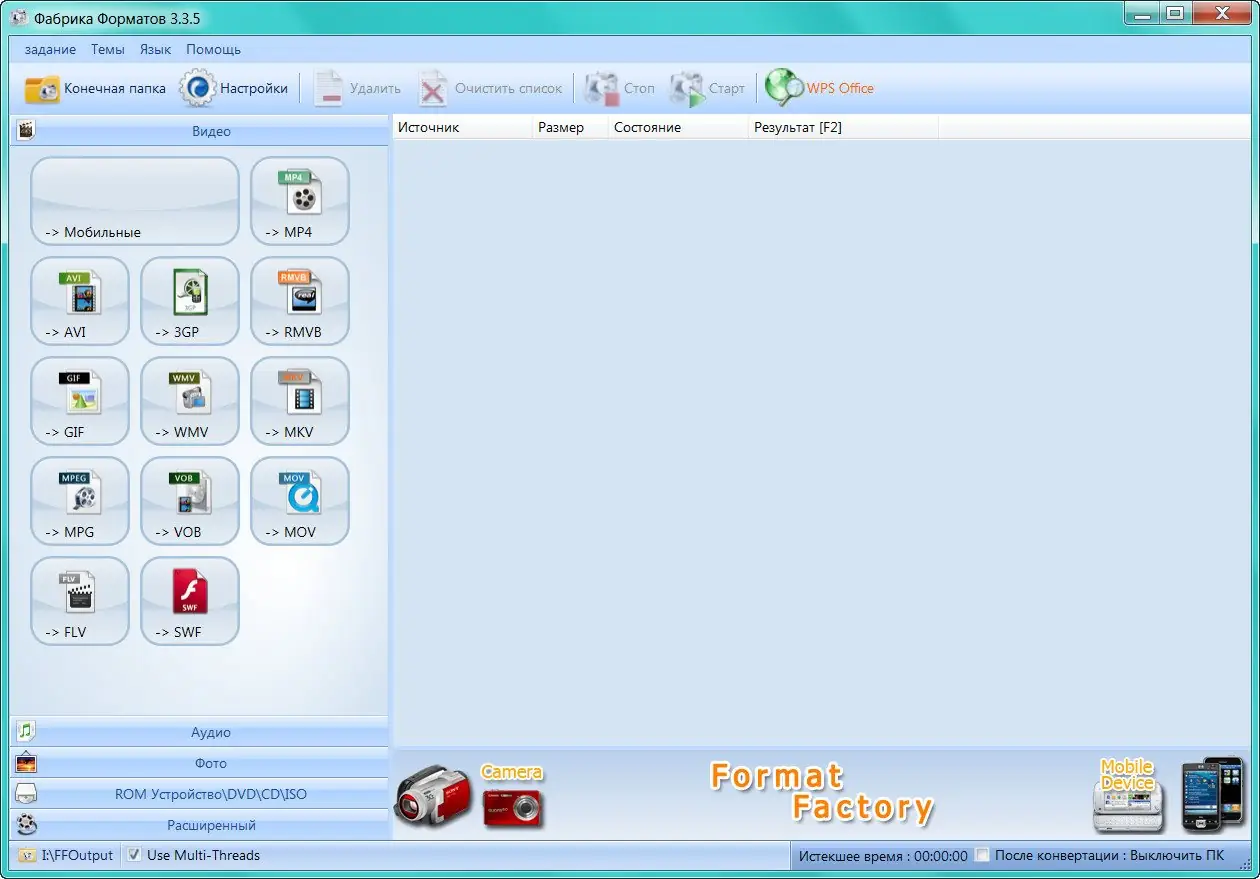Screen dimensions: 1260x879
Task: Open the Темы menu
Action: coord(108,49)
